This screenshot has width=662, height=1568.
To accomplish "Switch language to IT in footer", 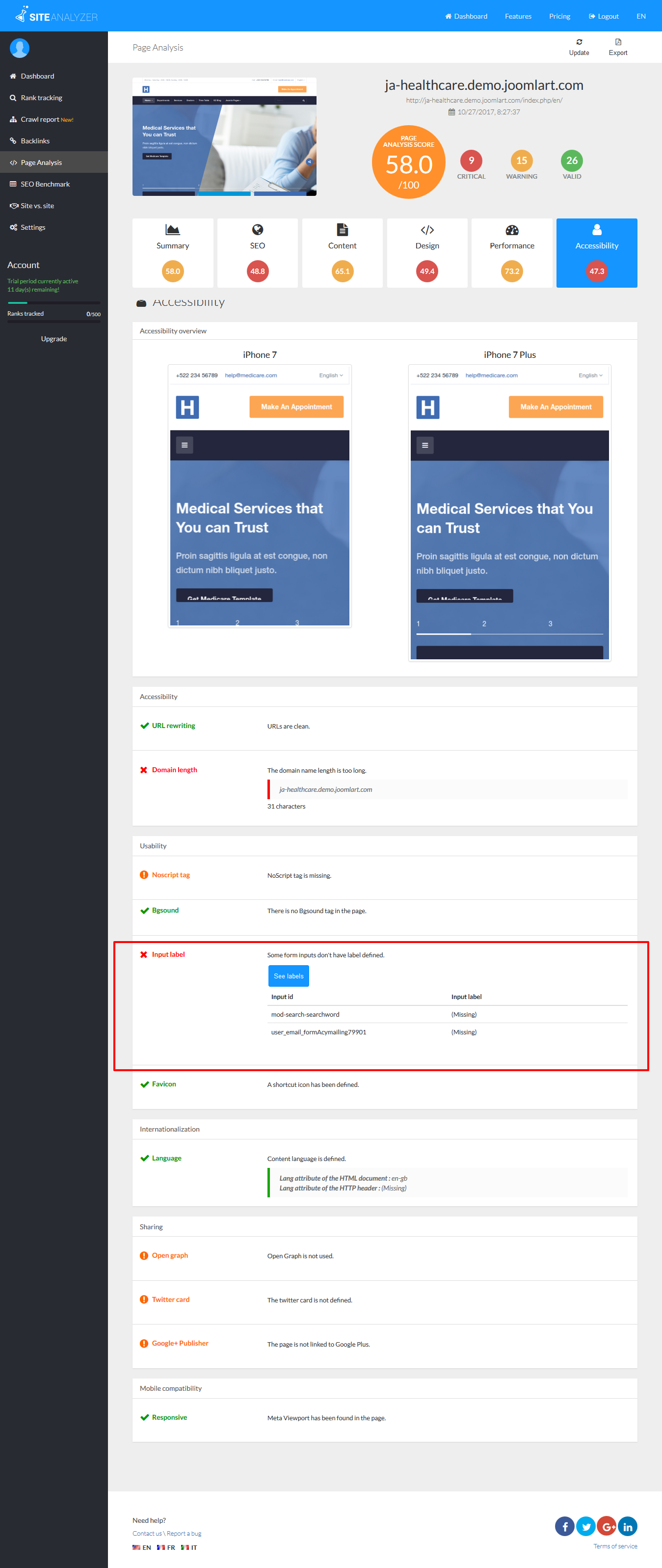I will [x=189, y=1547].
